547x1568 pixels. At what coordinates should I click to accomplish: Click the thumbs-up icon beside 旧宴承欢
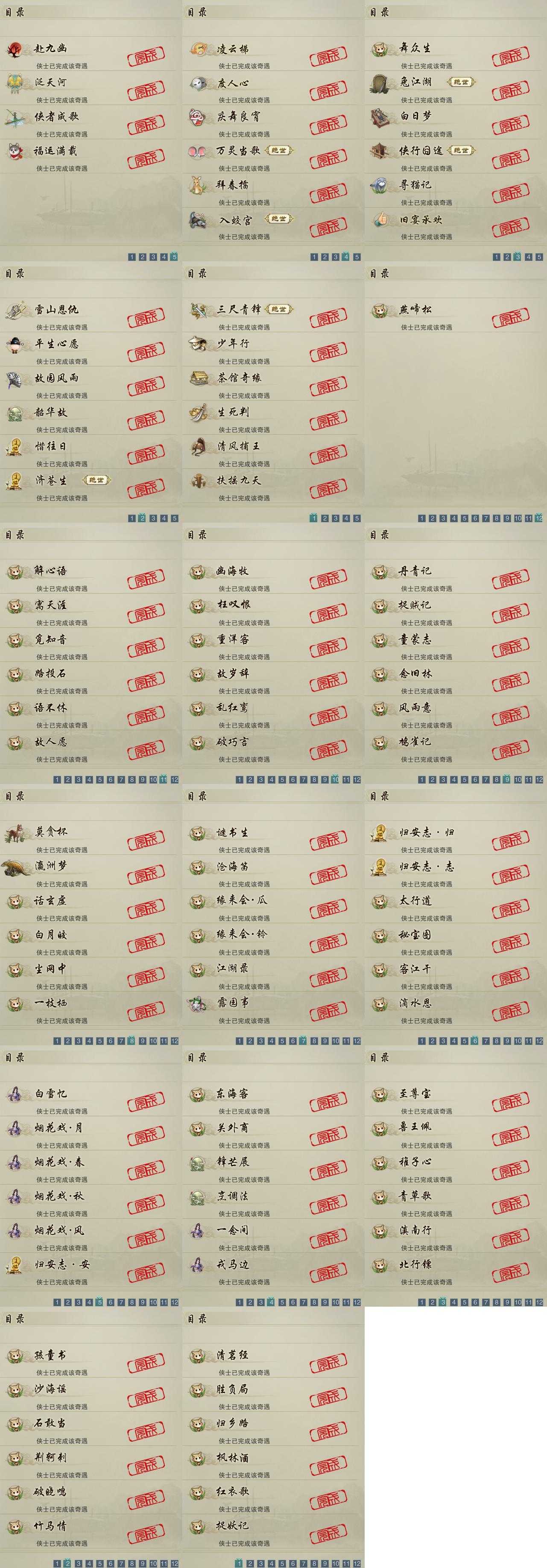point(380,220)
